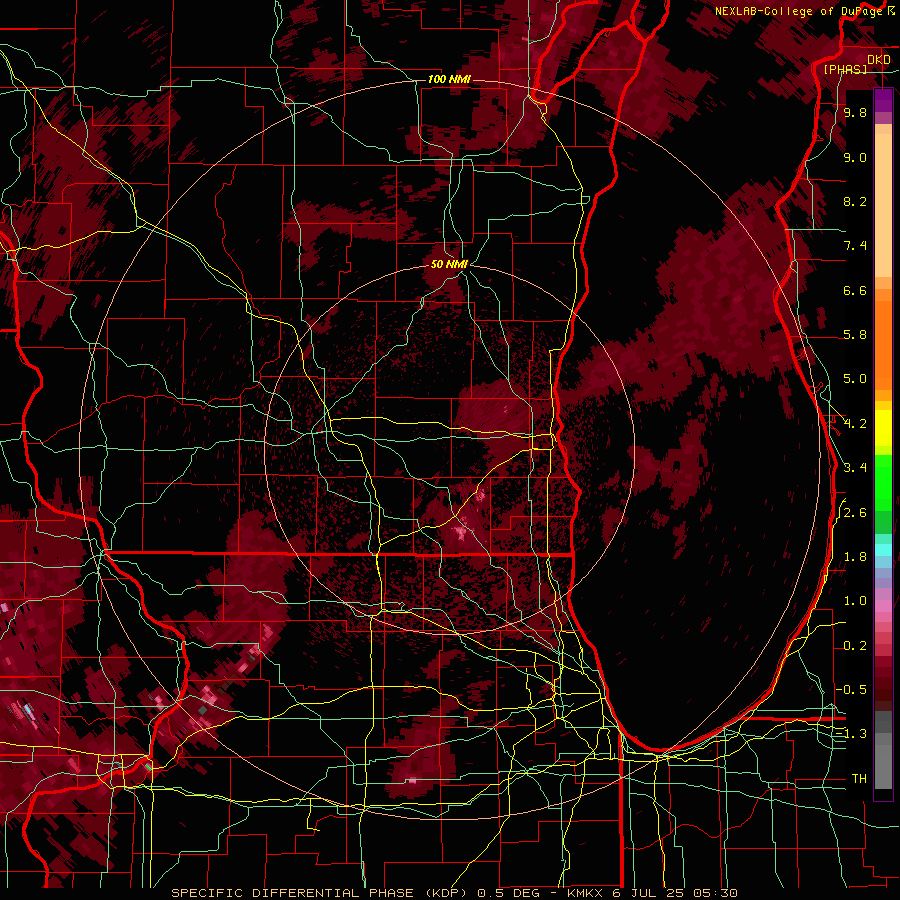Click the 5.8 value on the scale
900x900 pixels.
click(x=855, y=335)
